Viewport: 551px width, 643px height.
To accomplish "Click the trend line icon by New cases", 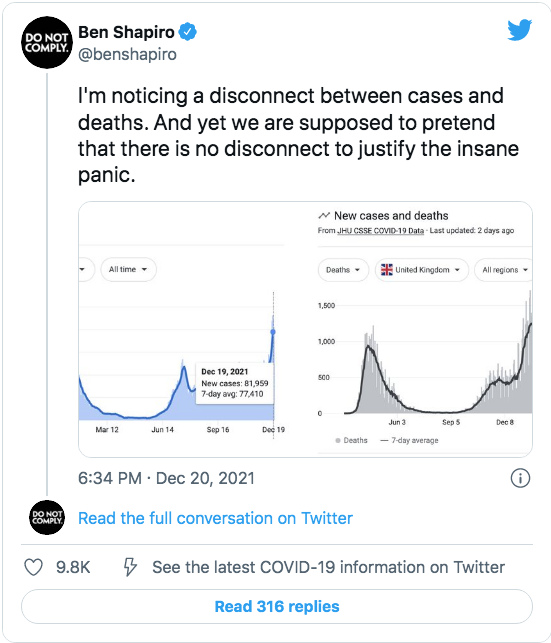I will point(324,215).
